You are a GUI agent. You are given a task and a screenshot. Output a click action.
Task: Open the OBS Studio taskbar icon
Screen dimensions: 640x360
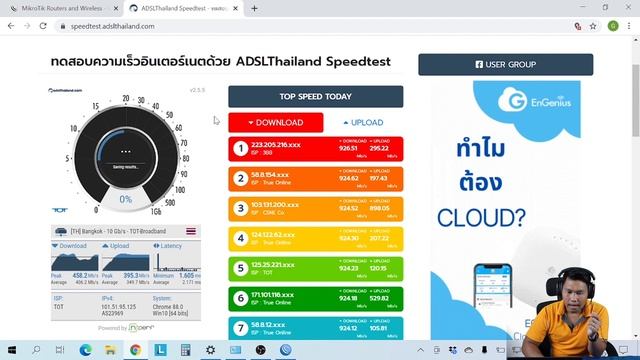pos(260,350)
